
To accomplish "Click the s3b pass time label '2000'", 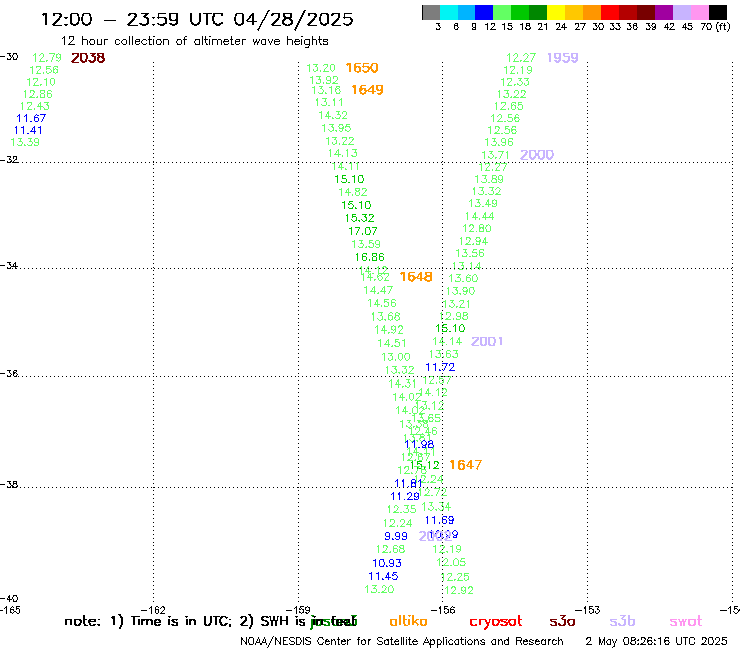I will click(537, 155).
